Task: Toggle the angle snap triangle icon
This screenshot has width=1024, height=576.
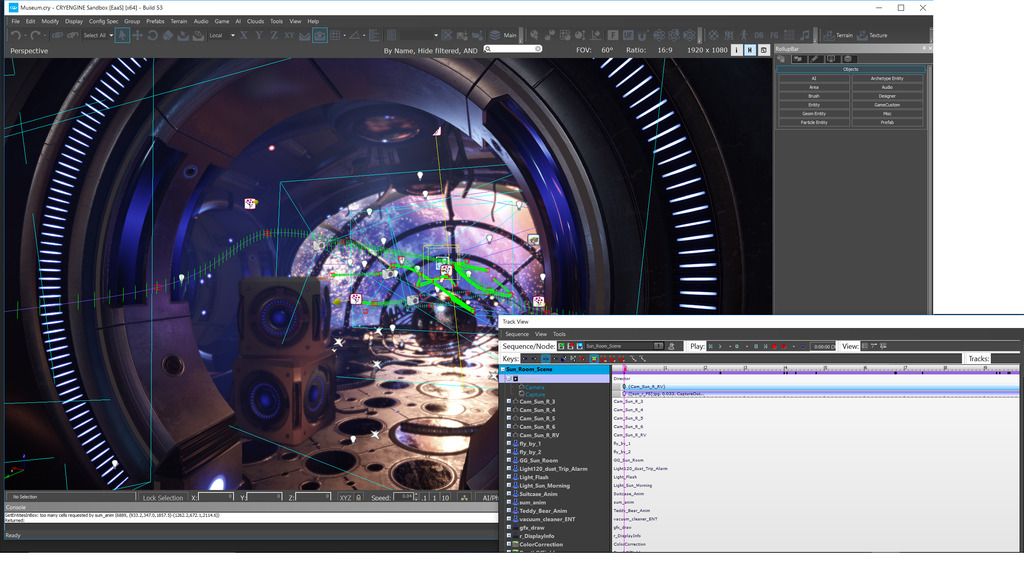Action: [355, 35]
